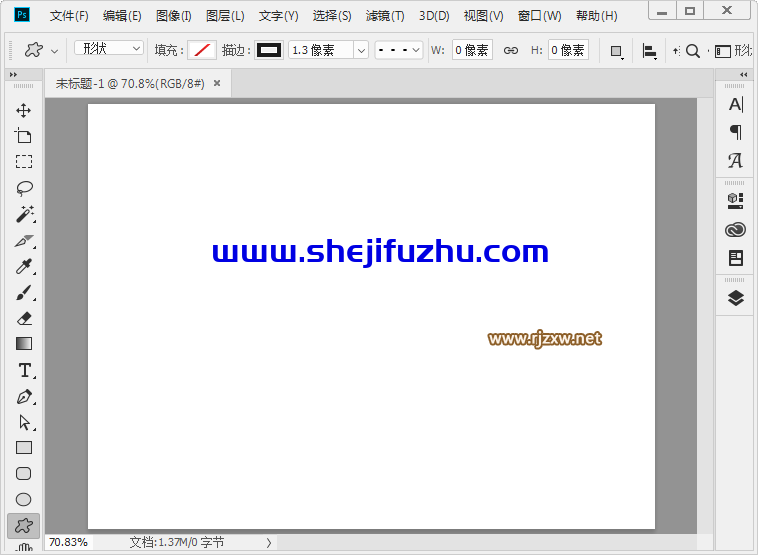Viewport: 758px width, 555px height.
Task: Open the stroke width 1.3 像素 dropdown arrow
Action: (x=361, y=50)
